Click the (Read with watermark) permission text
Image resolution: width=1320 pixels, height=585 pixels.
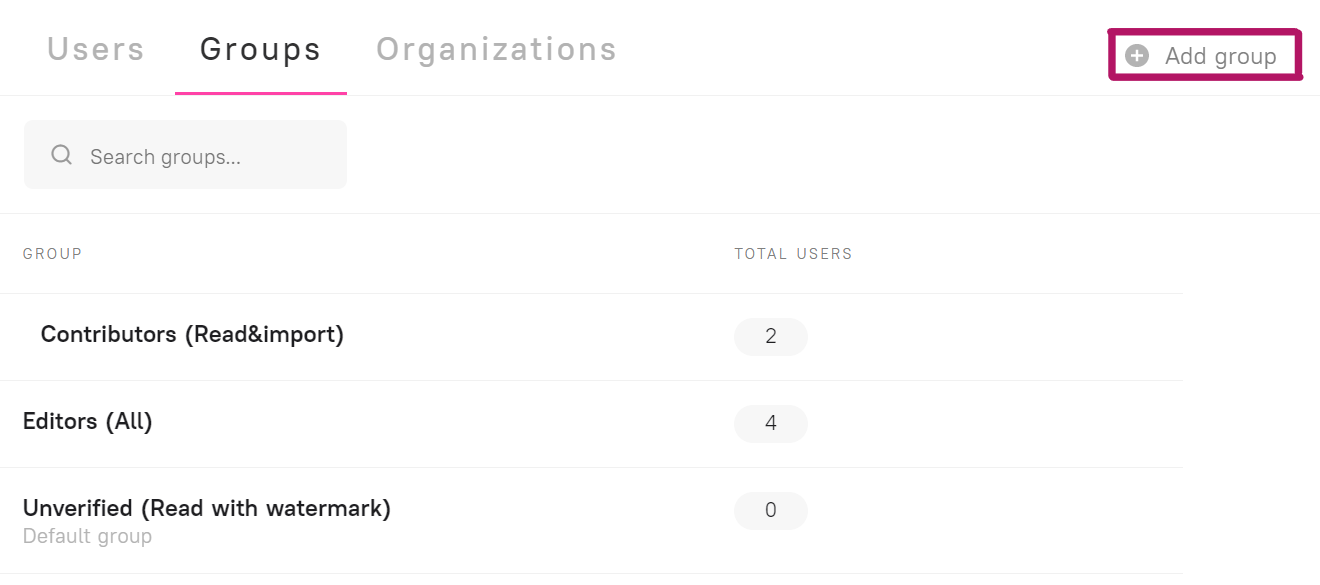point(265,508)
